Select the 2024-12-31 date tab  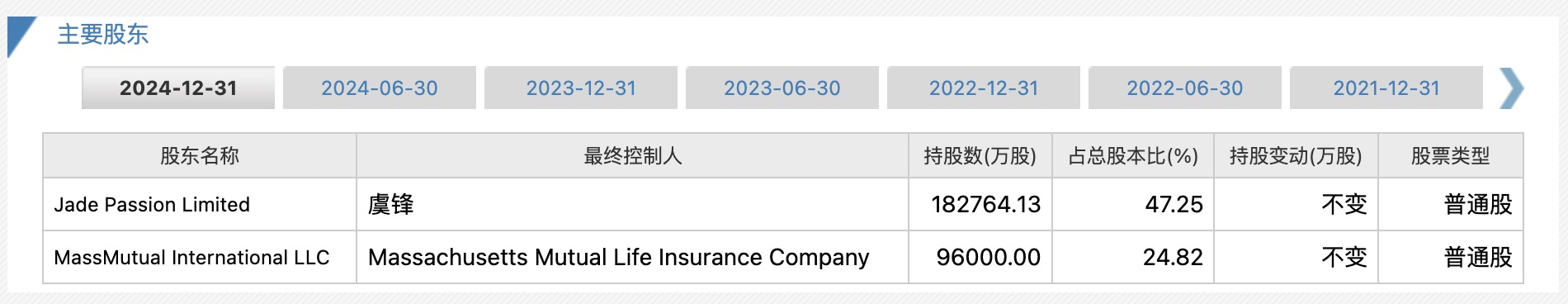coord(178,88)
